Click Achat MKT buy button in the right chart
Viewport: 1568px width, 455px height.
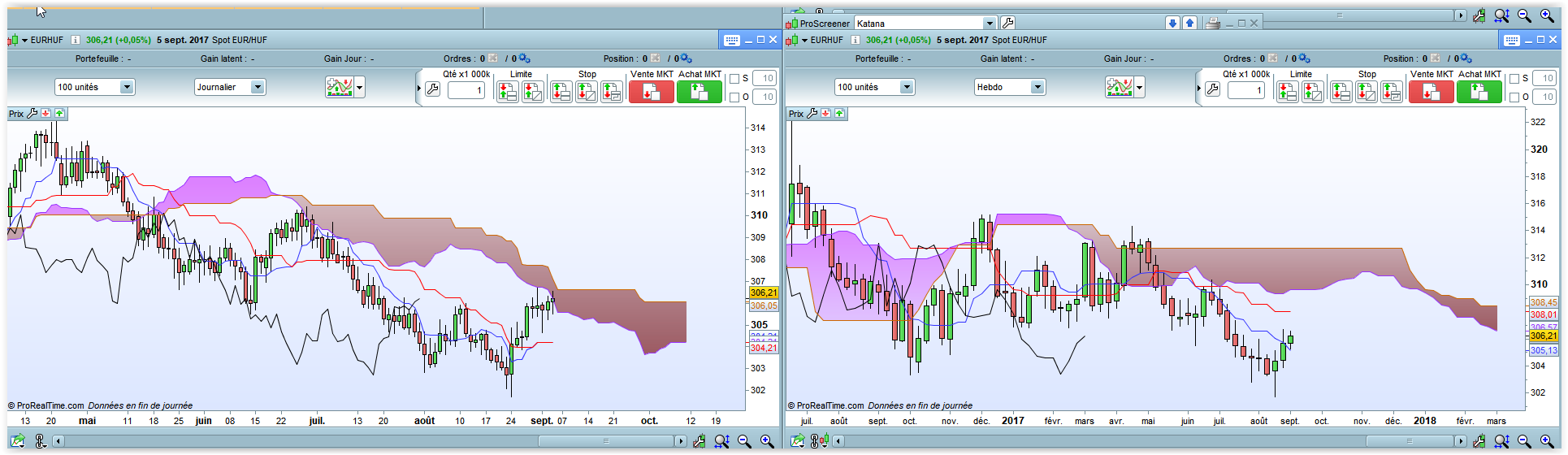coord(1479,92)
